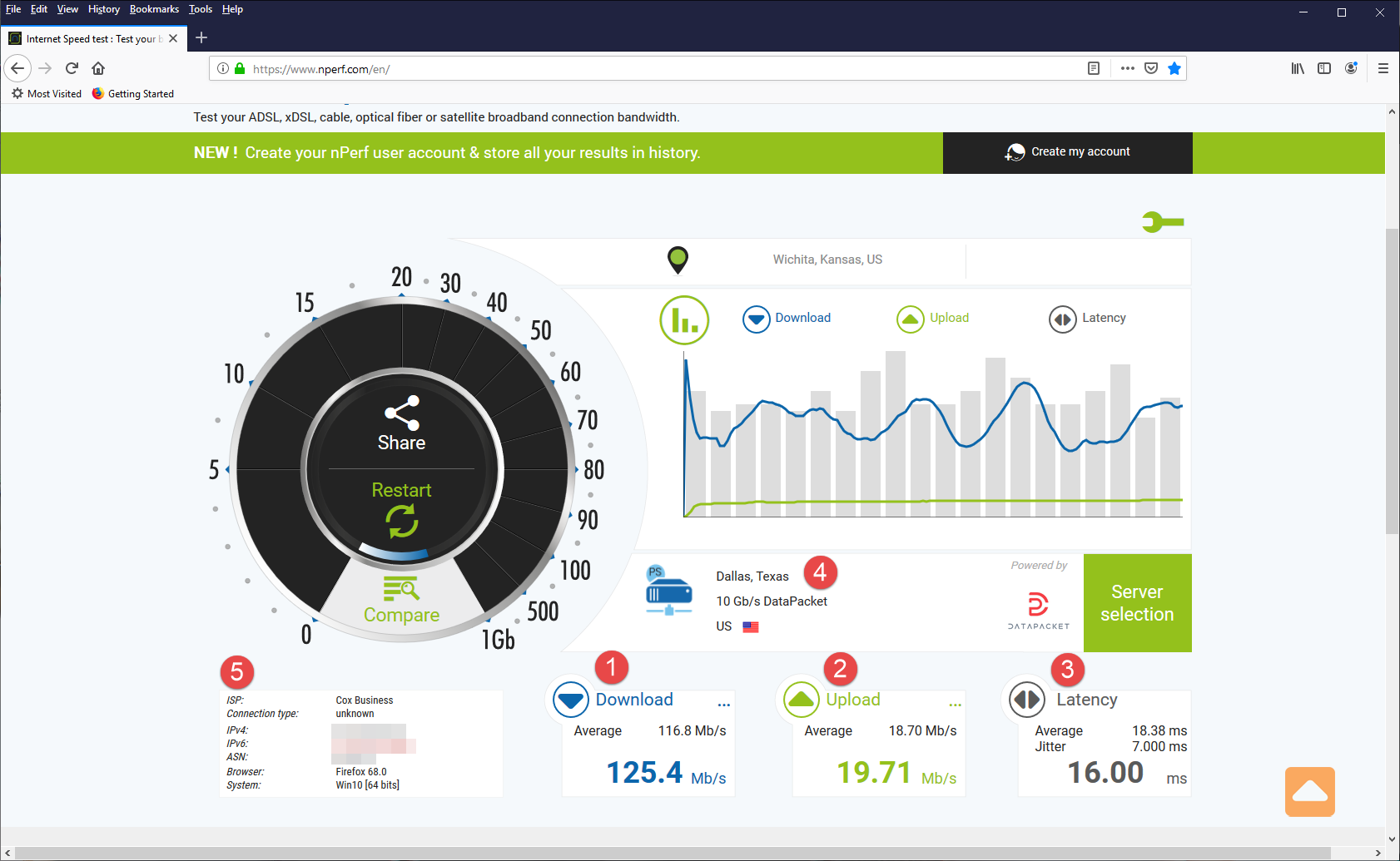Viewport: 1400px width, 861px height.
Task: Open the page actions ellipsis menu
Action: 1128,68
